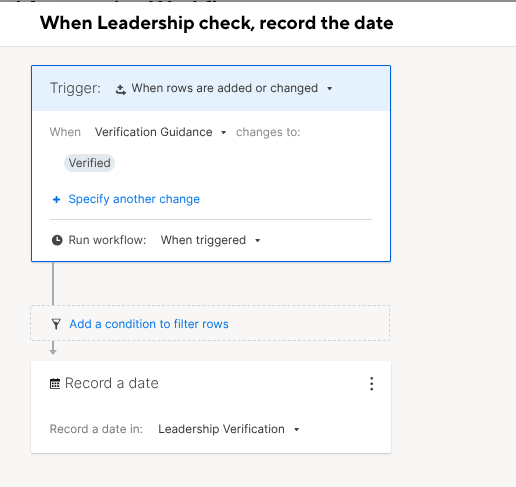Click the workflow title text
Screen dimensions: 516x487
(x=217, y=23)
